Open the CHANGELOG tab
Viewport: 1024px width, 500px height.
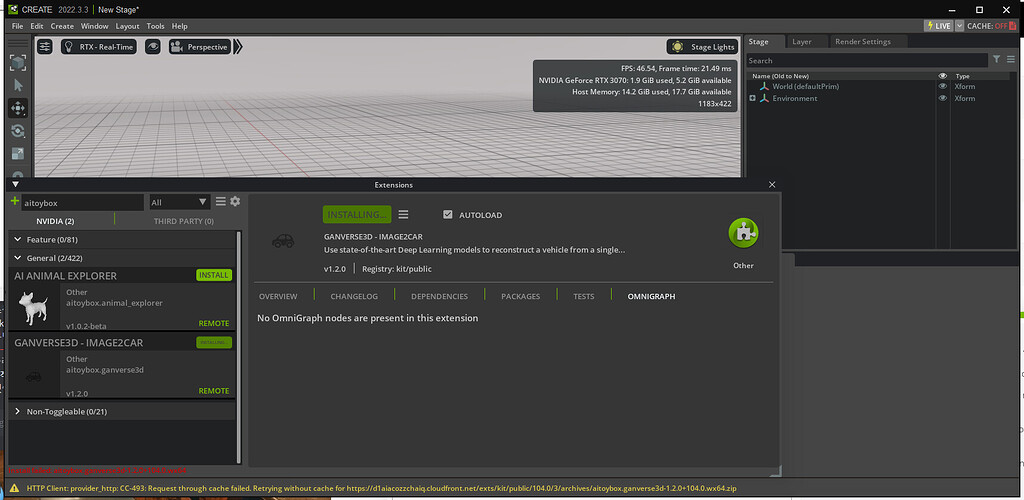click(x=354, y=296)
